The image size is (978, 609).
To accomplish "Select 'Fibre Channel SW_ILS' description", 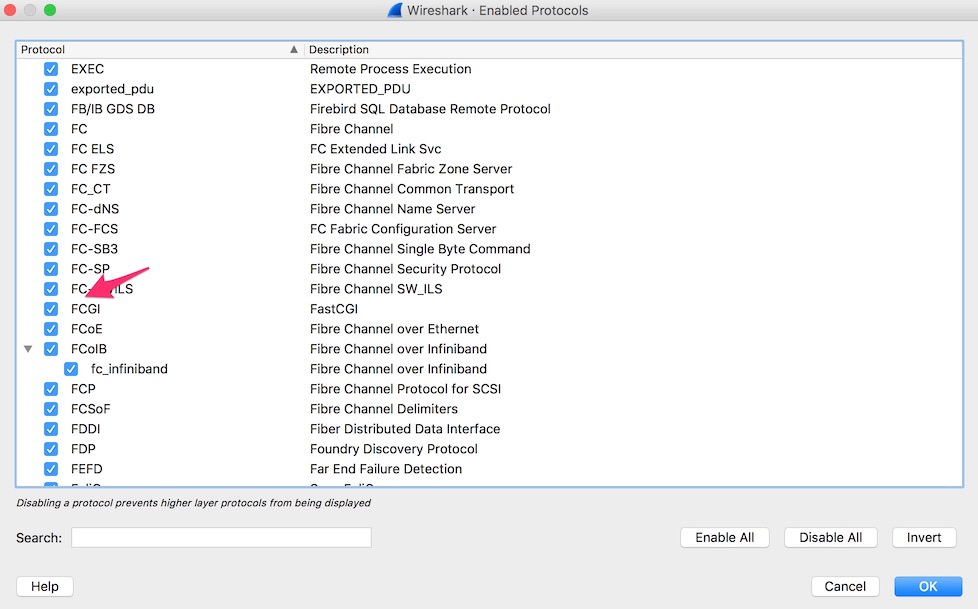I will (376, 289).
